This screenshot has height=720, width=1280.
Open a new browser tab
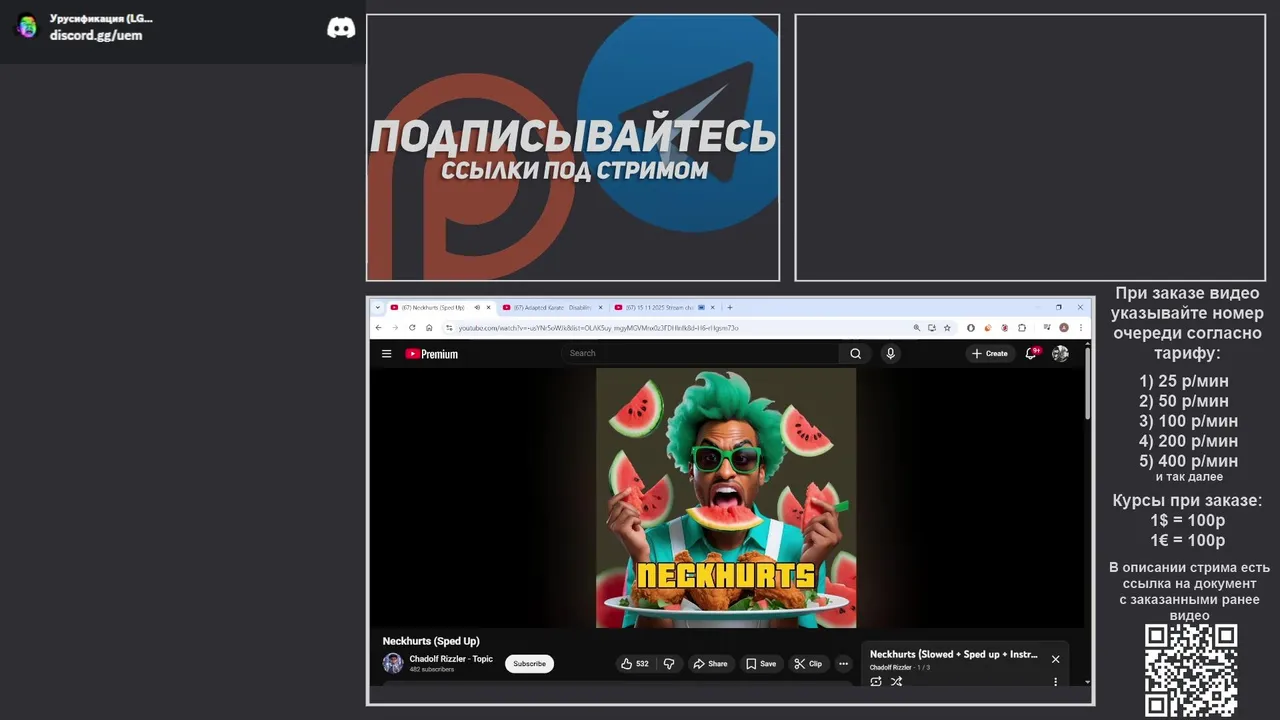click(730, 307)
